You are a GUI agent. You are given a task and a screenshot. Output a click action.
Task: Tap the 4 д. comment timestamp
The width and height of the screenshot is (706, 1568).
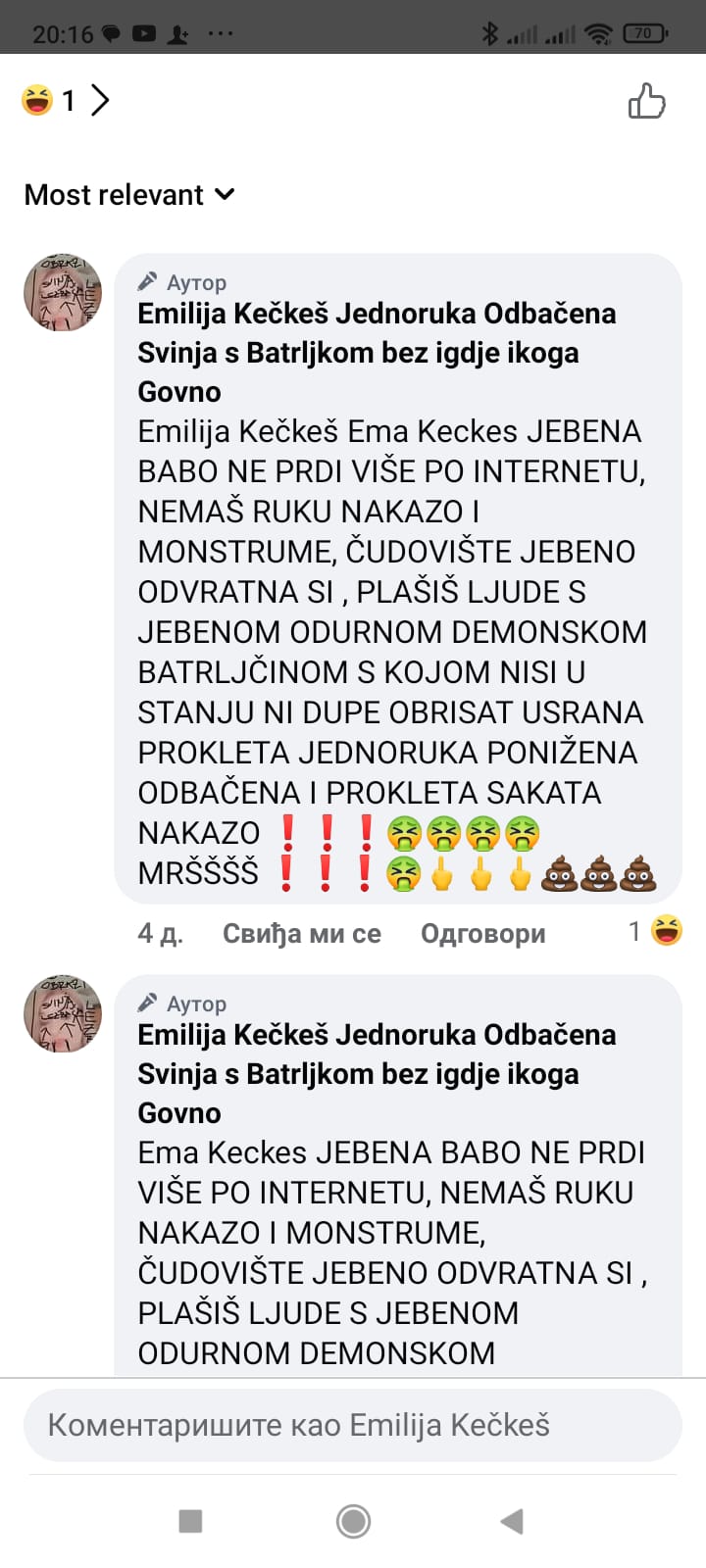(x=160, y=933)
